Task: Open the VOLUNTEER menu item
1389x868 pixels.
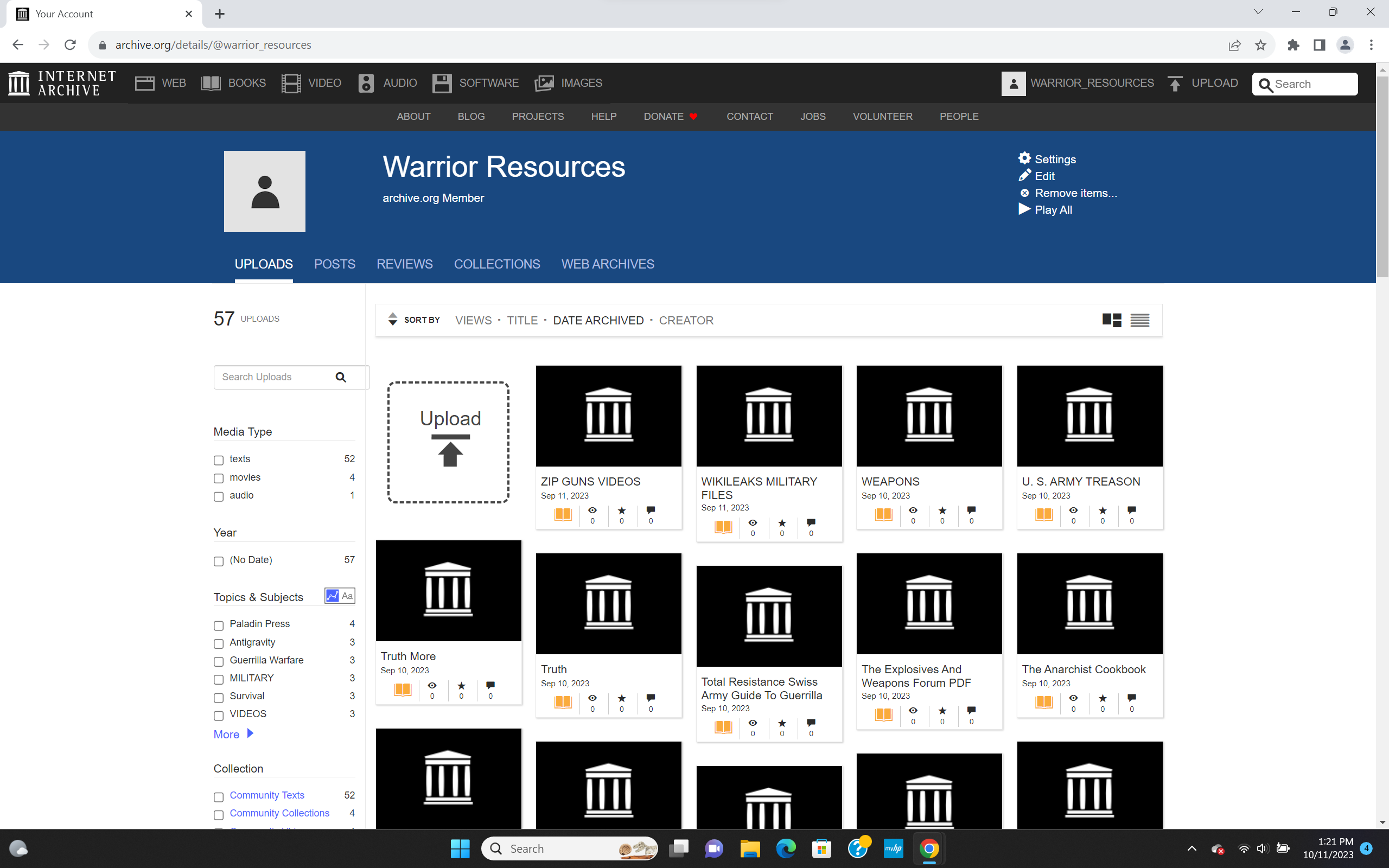Action: pos(882,117)
